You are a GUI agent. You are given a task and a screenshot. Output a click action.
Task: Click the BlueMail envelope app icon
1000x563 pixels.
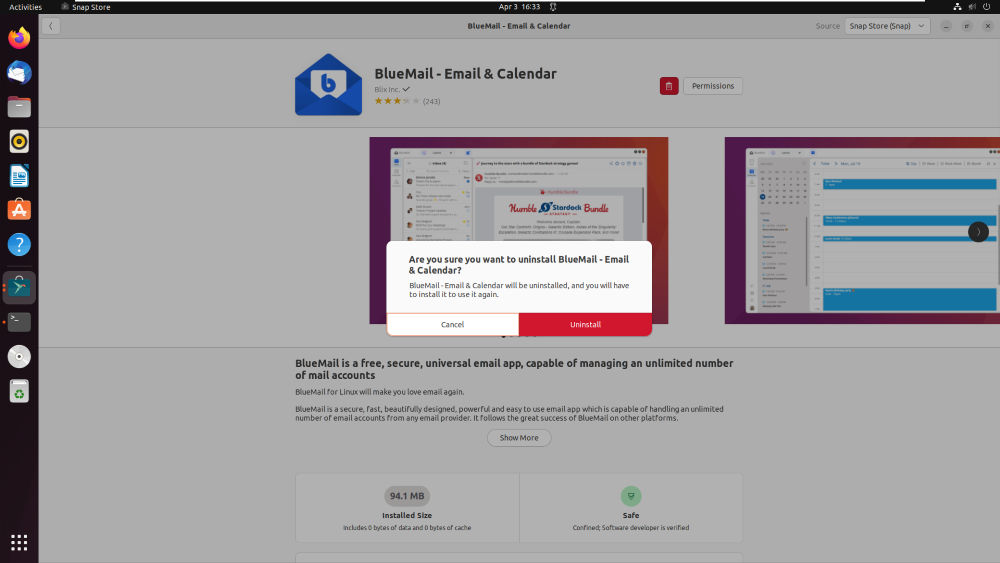pyautogui.click(x=328, y=85)
